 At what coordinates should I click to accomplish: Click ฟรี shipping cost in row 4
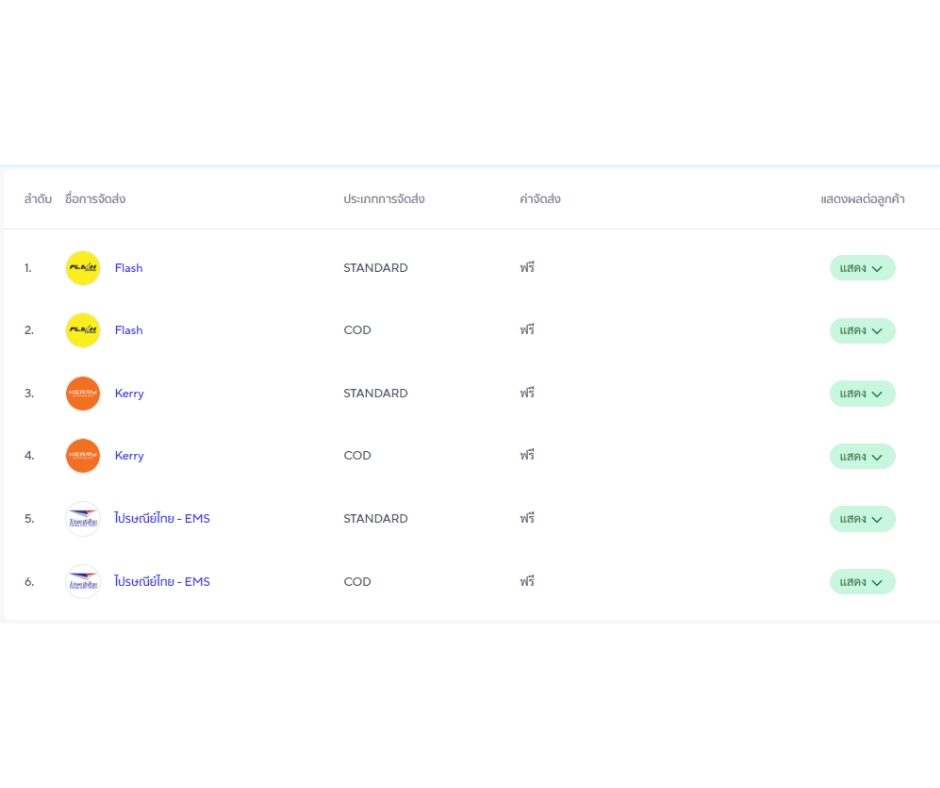(527, 455)
